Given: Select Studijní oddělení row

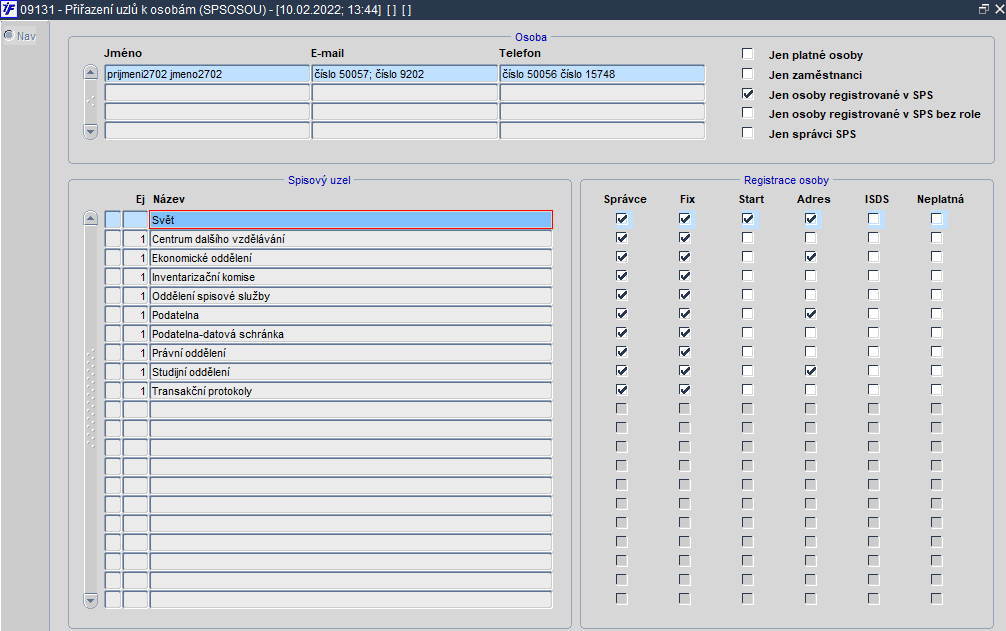Looking at the screenshot, I should click(x=351, y=372).
